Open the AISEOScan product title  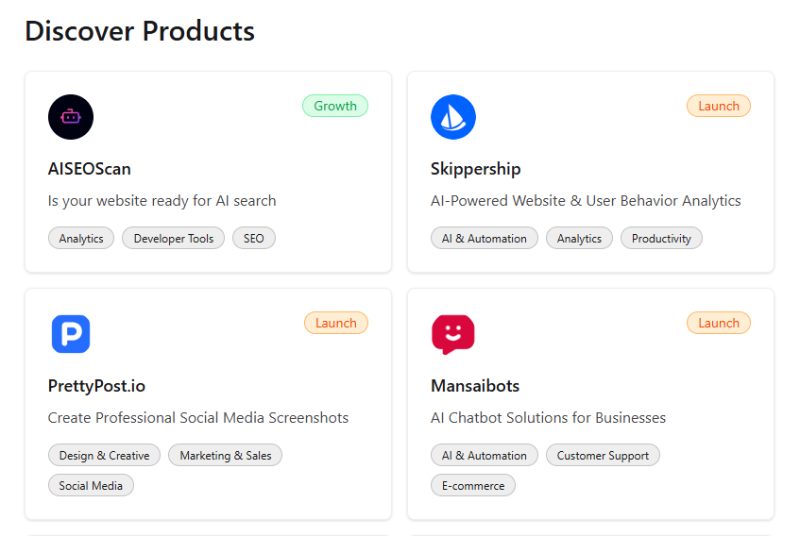[x=89, y=169]
